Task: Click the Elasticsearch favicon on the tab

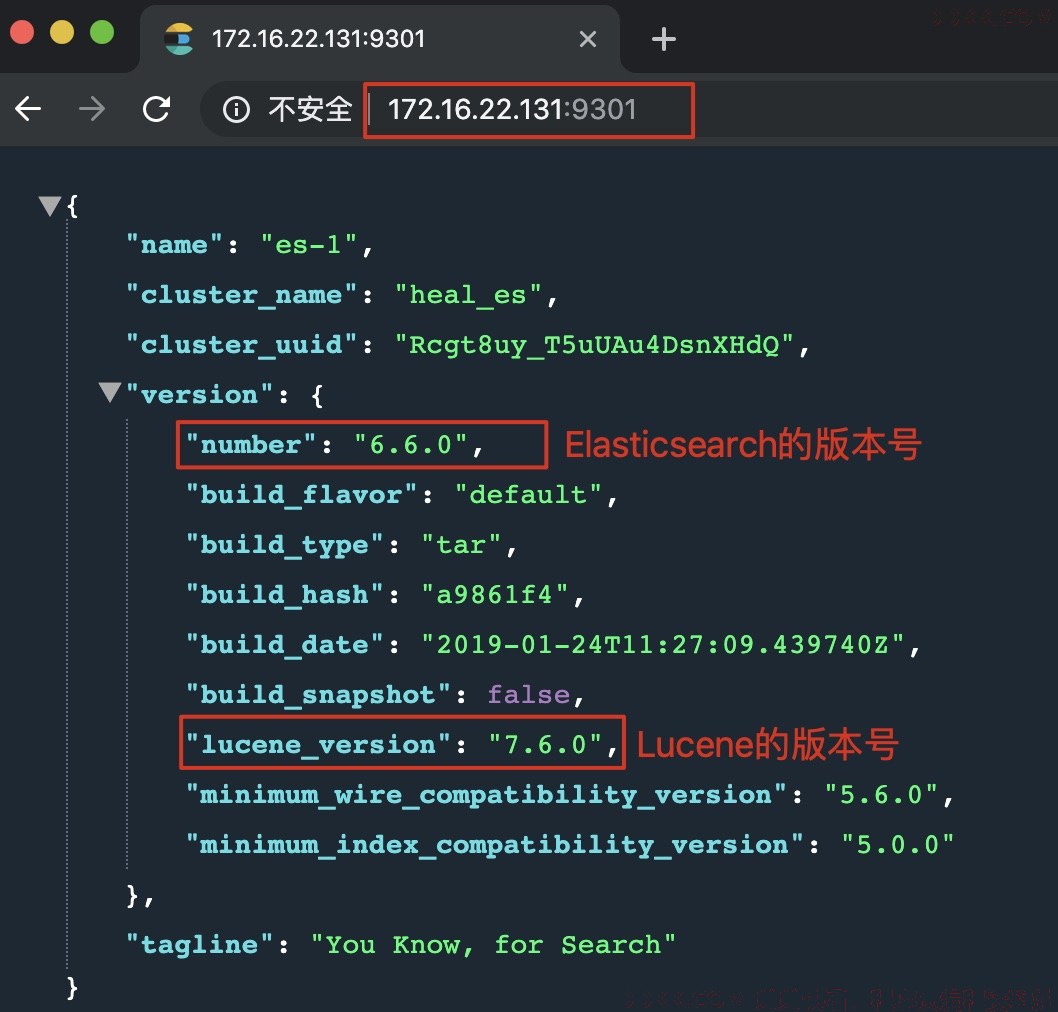Action: [x=179, y=39]
